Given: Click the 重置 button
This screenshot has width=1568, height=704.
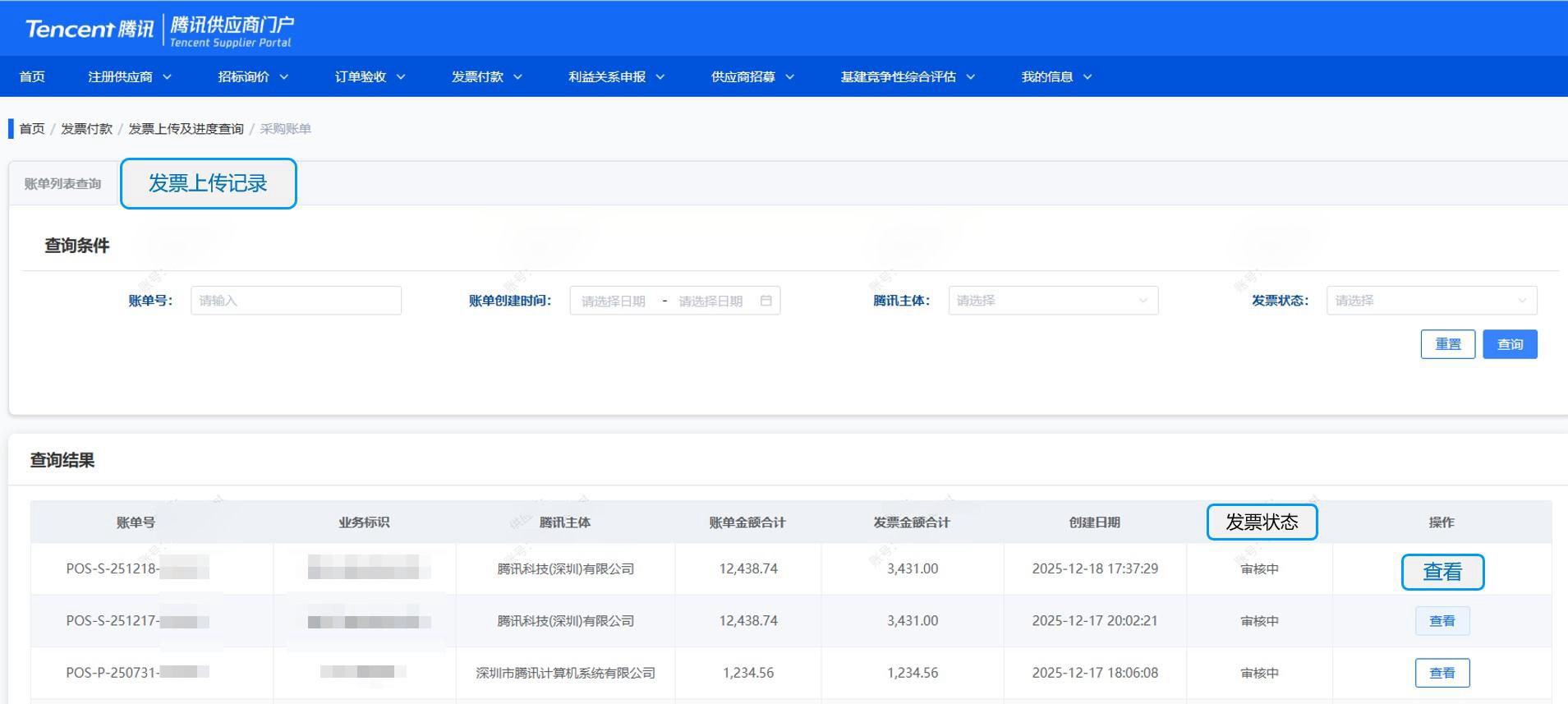Looking at the screenshot, I should pos(1448,344).
